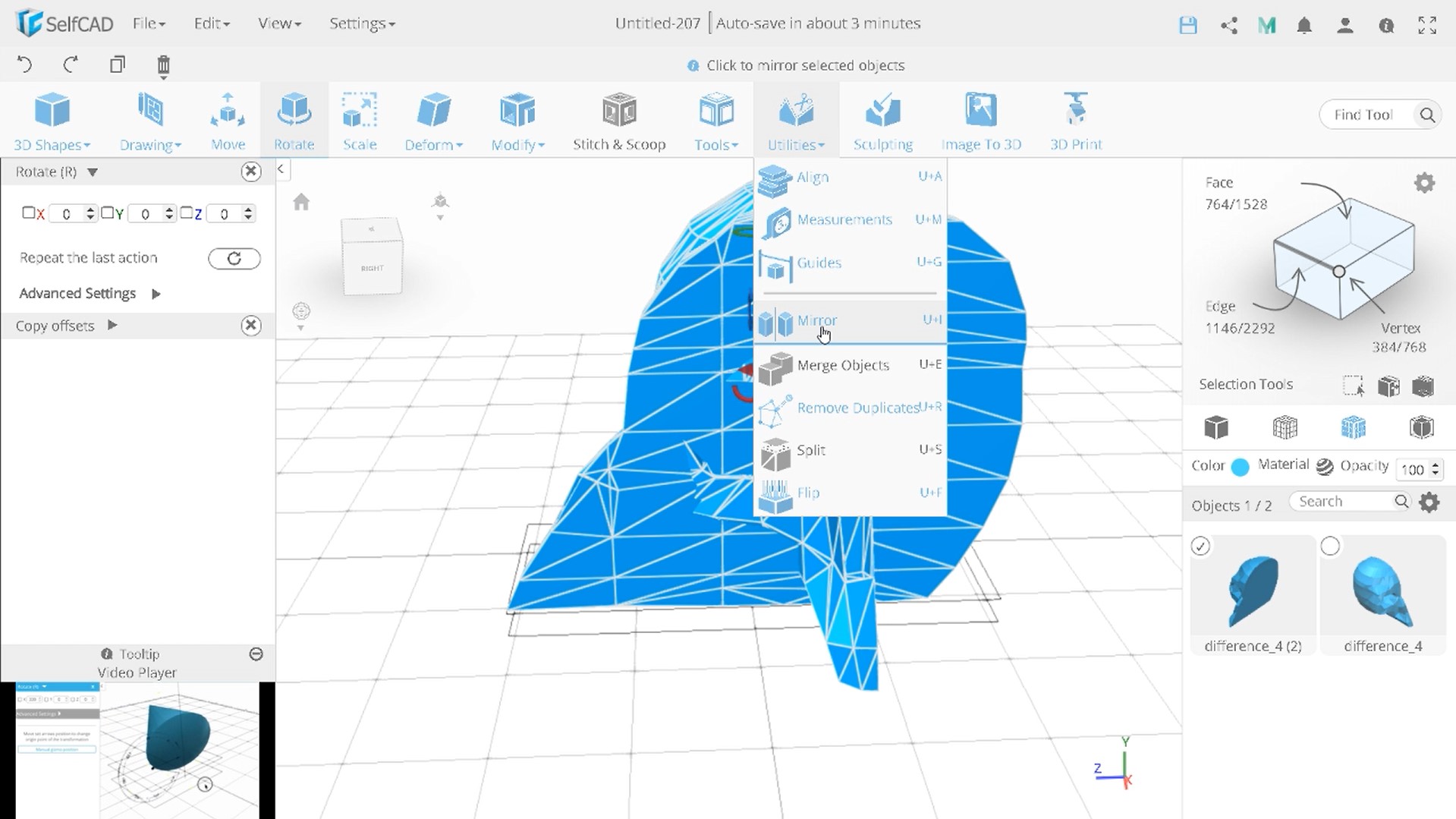Close the Copy offsets panel
1456x819 pixels.
coord(251,326)
